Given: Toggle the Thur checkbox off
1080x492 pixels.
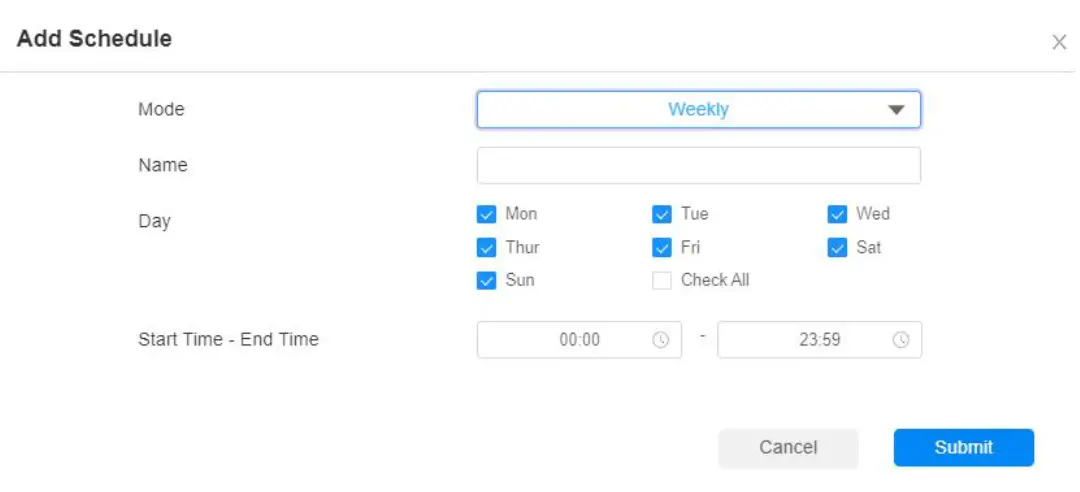Looking at the screenshot, I should 487,248.
